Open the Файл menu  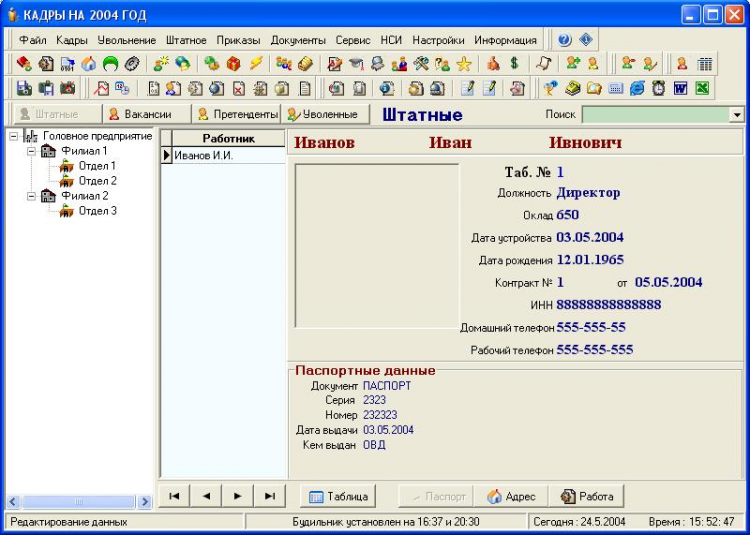[x=33, y=40]
